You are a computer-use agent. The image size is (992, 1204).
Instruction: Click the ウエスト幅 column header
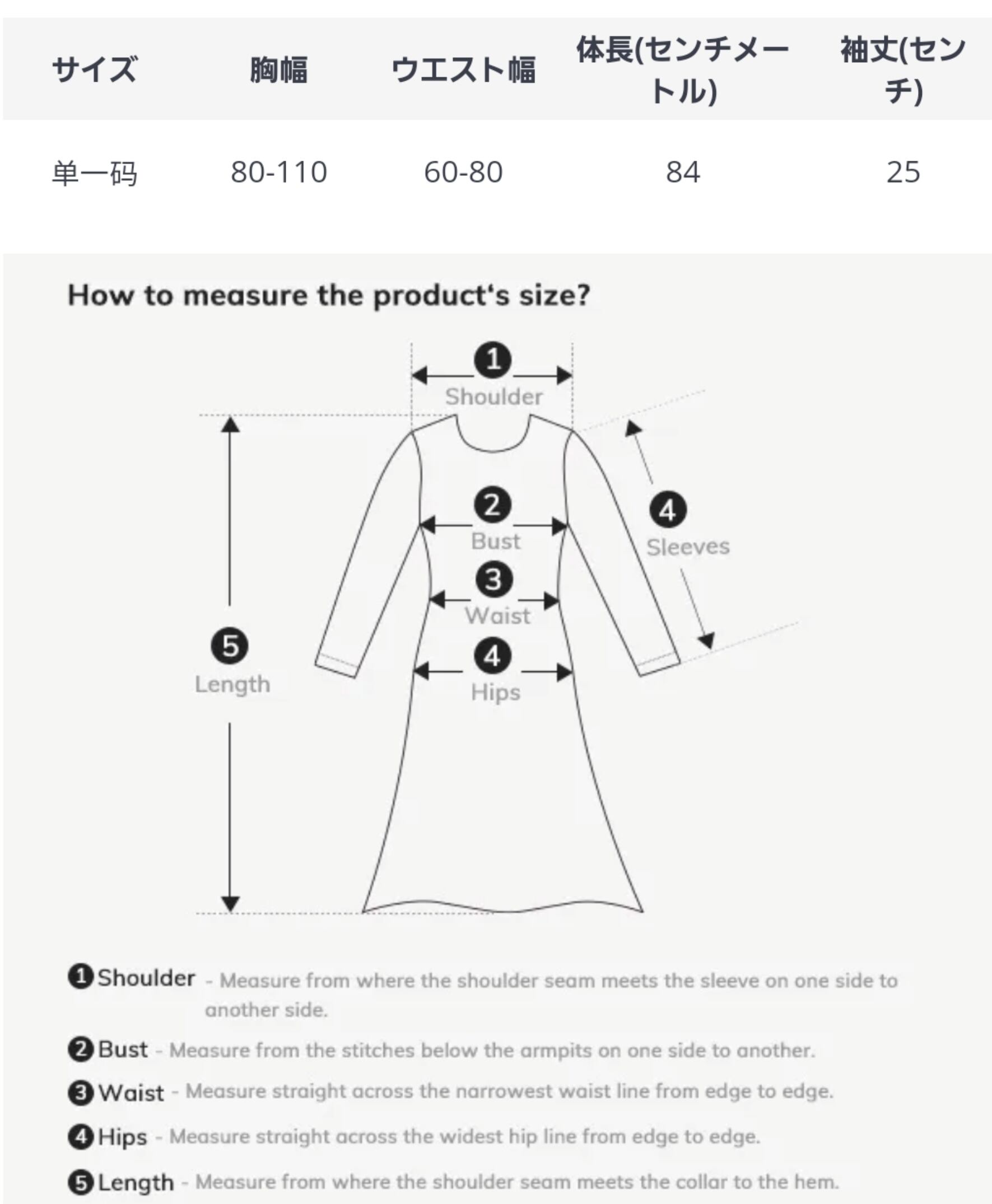tap(463, 69)
